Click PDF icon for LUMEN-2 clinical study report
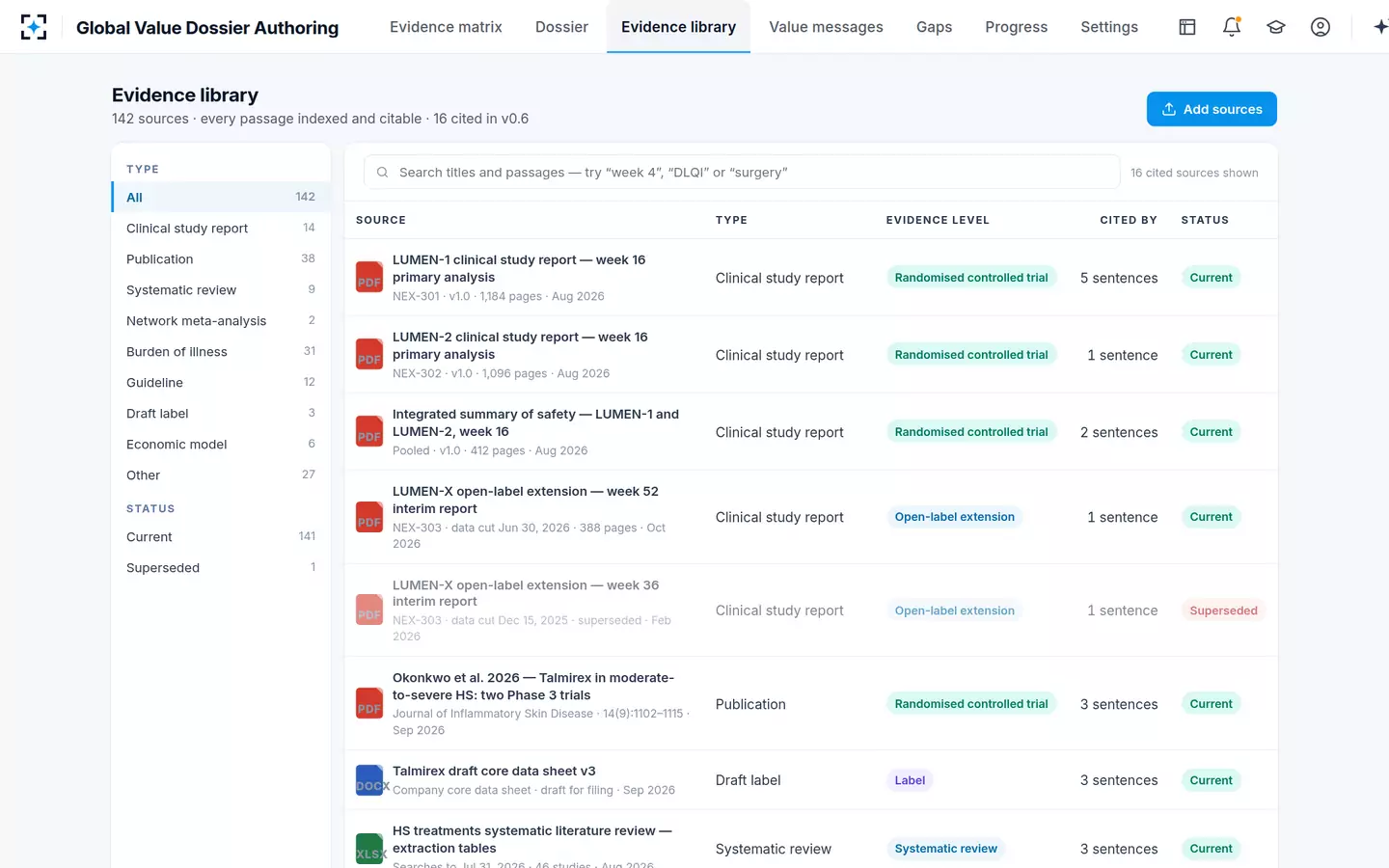Viewport: 1389px width, 868px height. point(369,354)
